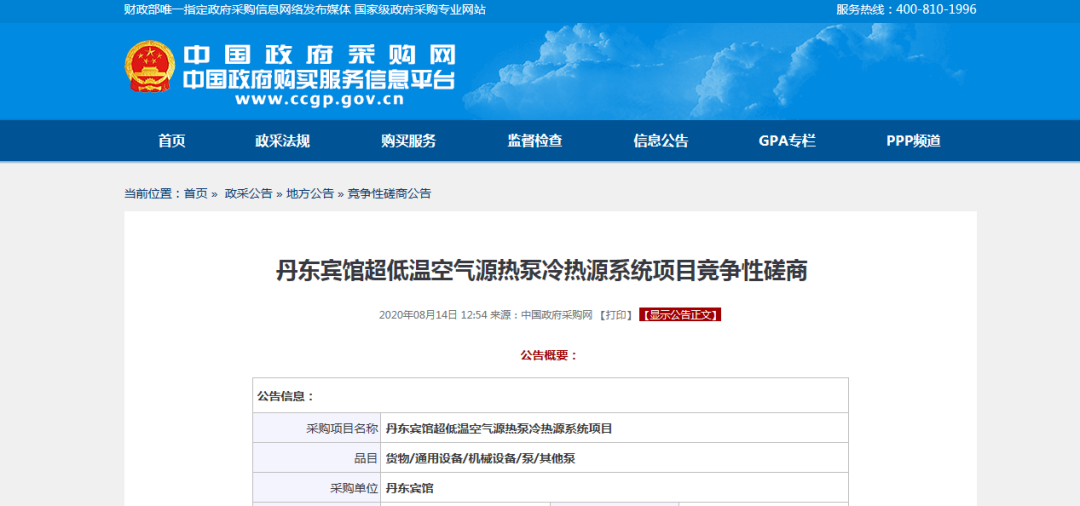
Task: Open the 地方公告 breadcrumb link
Action: (310, 193)
